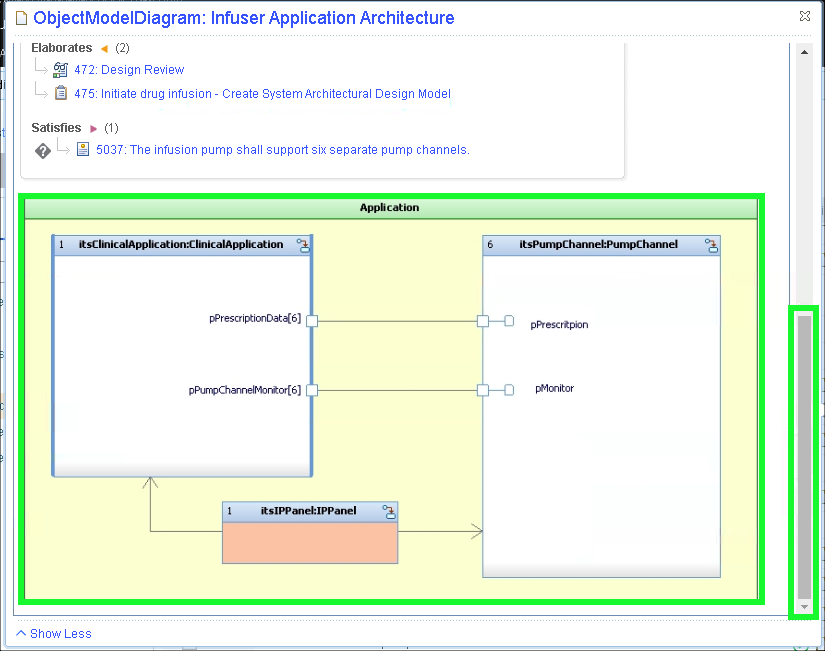This screenshot has width=825, height=651.
Task: Click the scrollbar down arrow
Action: tap(804, 607)
